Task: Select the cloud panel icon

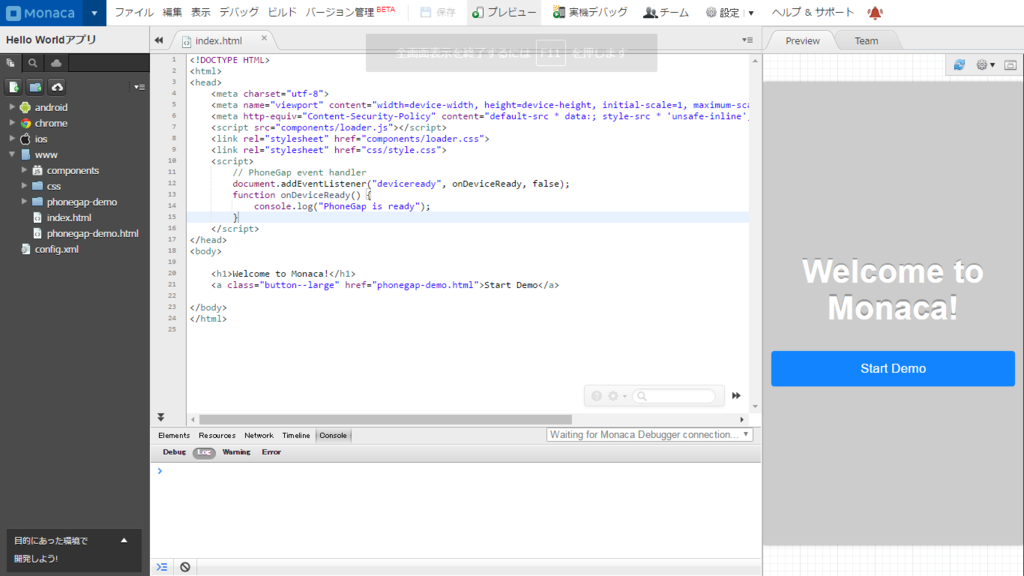Action: coord(56,63)
